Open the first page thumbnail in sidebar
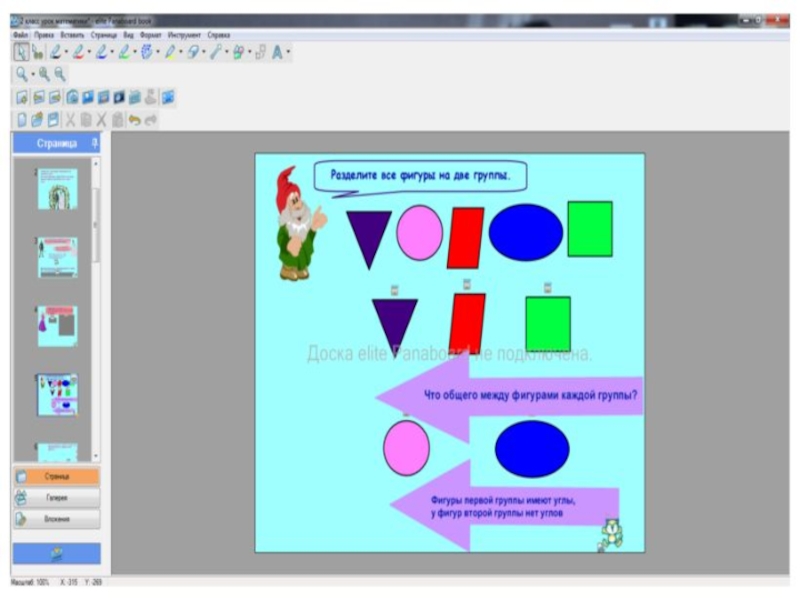800x600 pixels. coord(57,188)
